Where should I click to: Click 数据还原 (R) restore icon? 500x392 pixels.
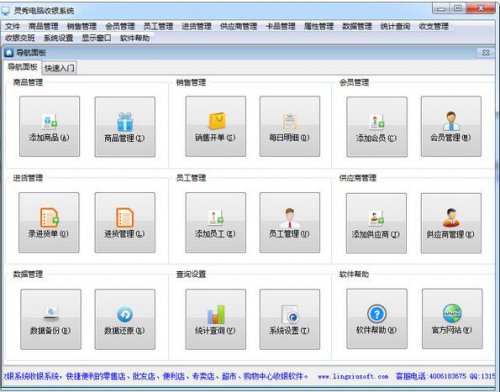pyautogui.click(x=125, y=319)
